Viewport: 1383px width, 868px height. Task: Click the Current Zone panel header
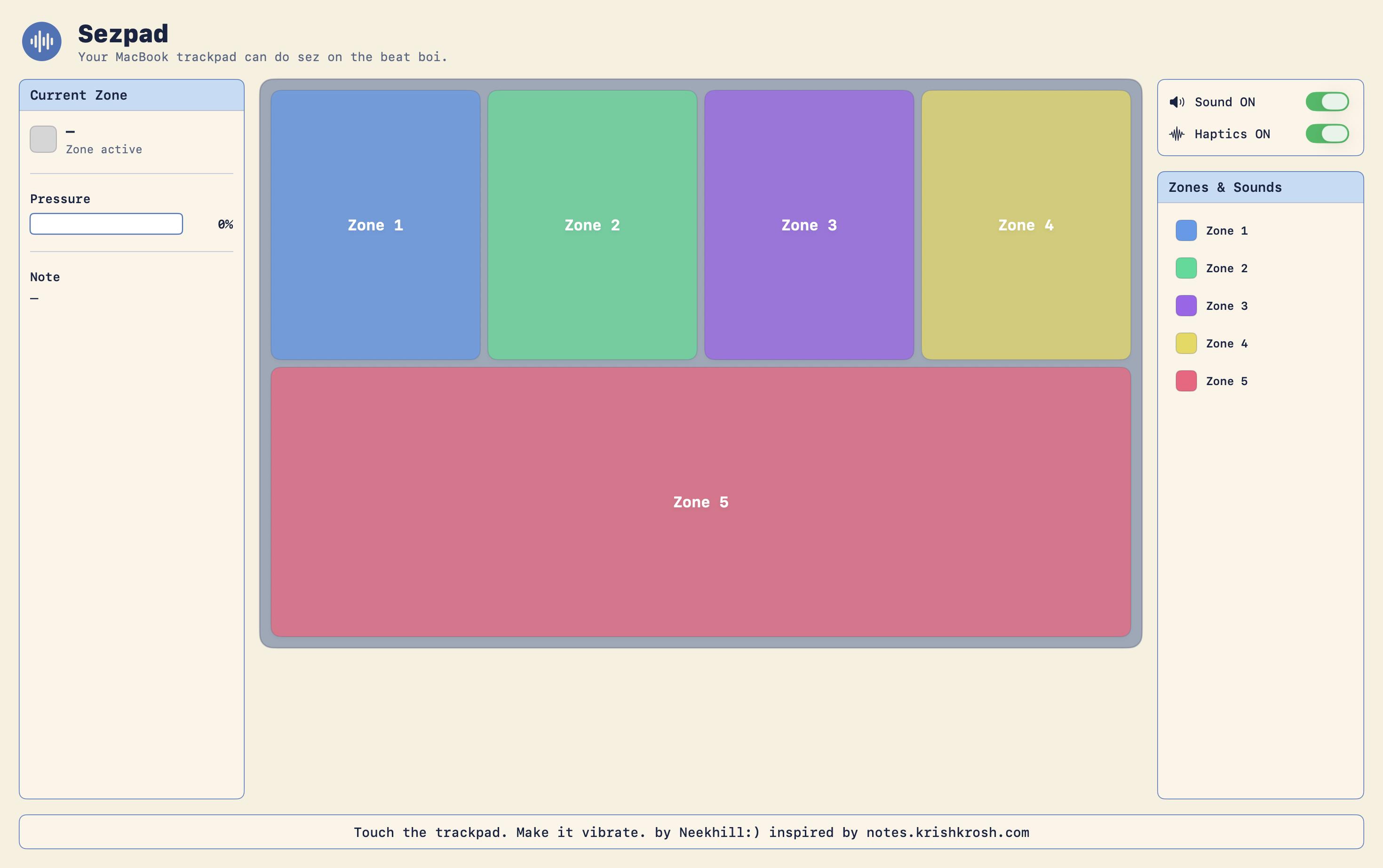click(x=132, y=95)
